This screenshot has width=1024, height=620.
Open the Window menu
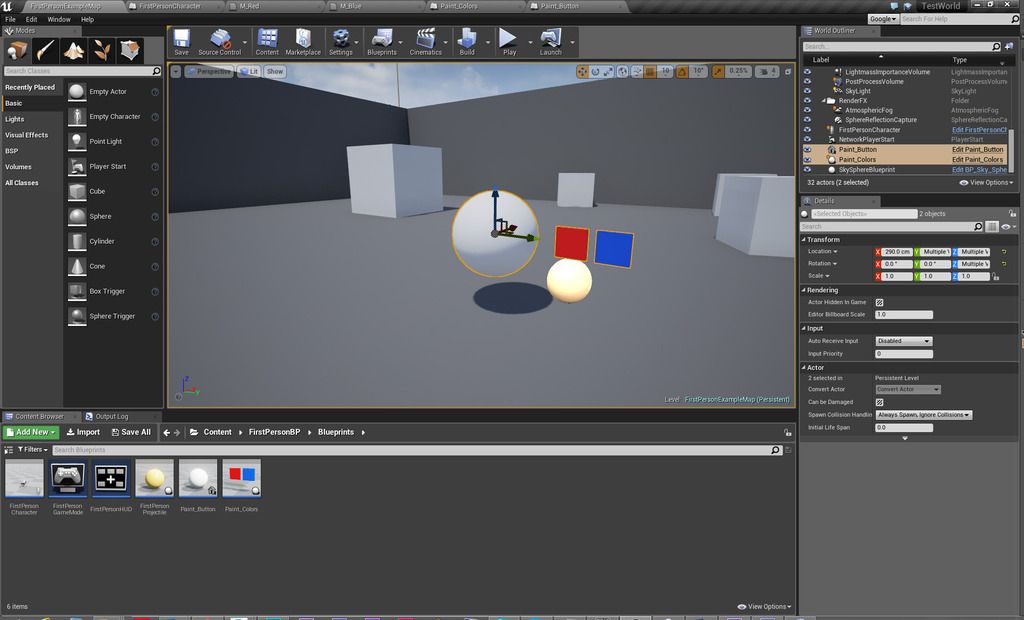[59, 20]
